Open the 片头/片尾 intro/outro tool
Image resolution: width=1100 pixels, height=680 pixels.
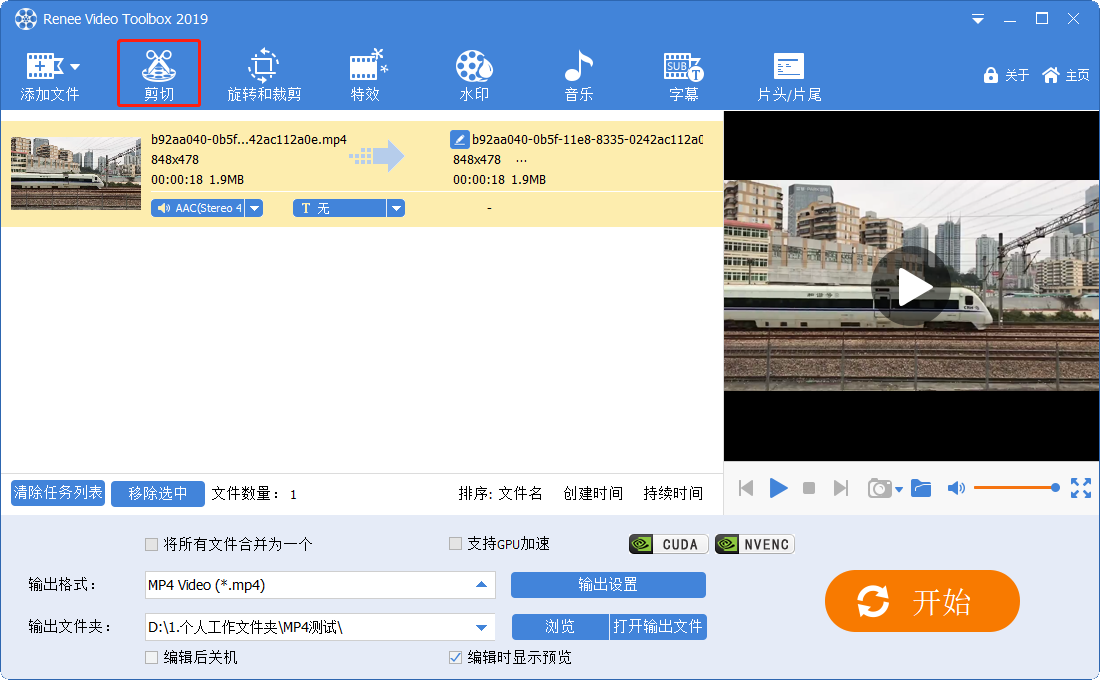pyautogui.click(x=789, y=75)
